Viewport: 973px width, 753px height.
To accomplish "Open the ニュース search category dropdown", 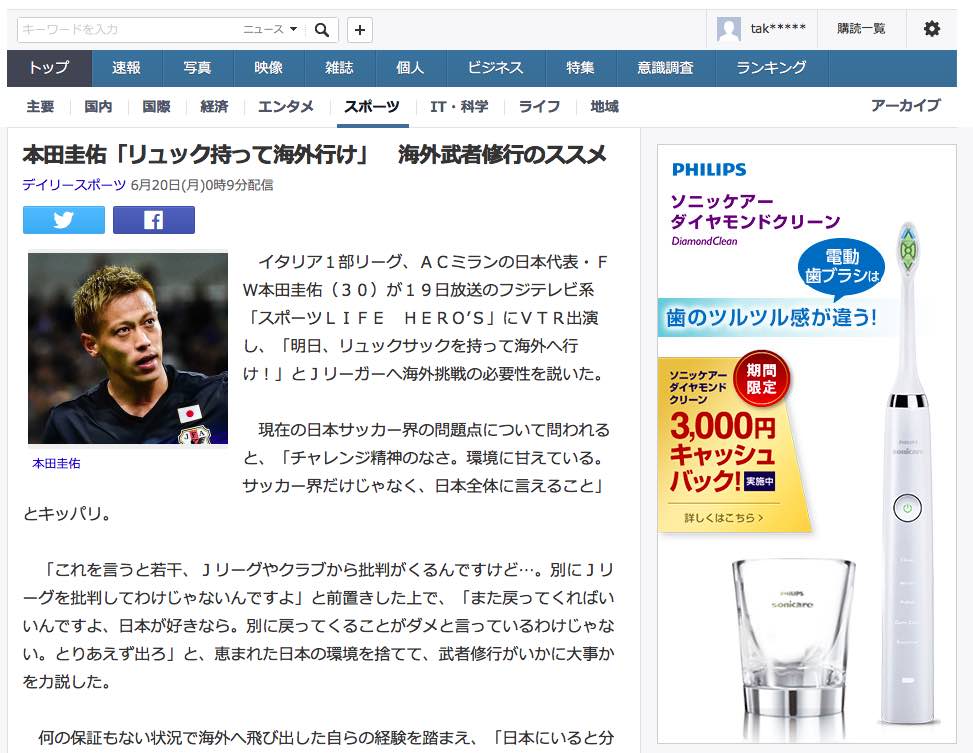I will pyautogui.click(x=270, y=29).
